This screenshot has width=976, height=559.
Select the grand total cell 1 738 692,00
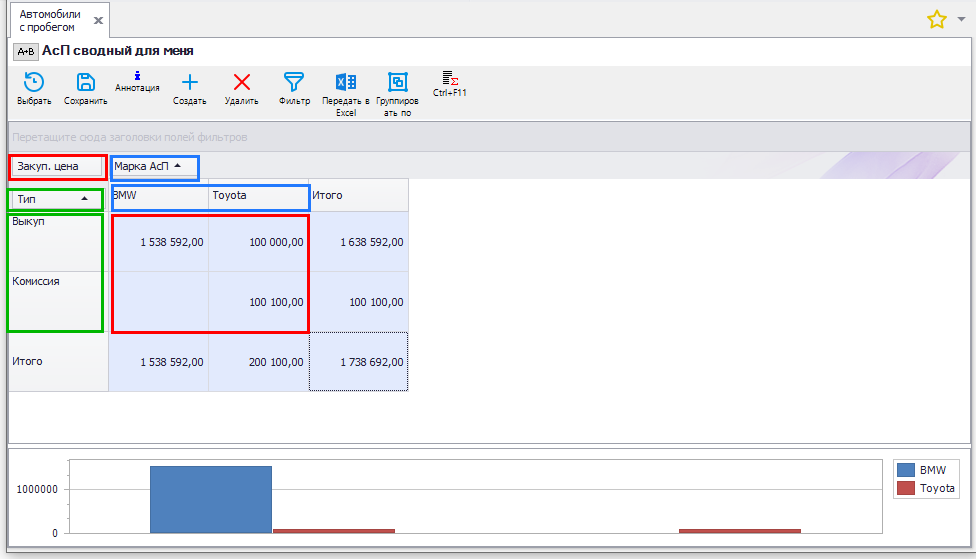[x=359, y=362]
